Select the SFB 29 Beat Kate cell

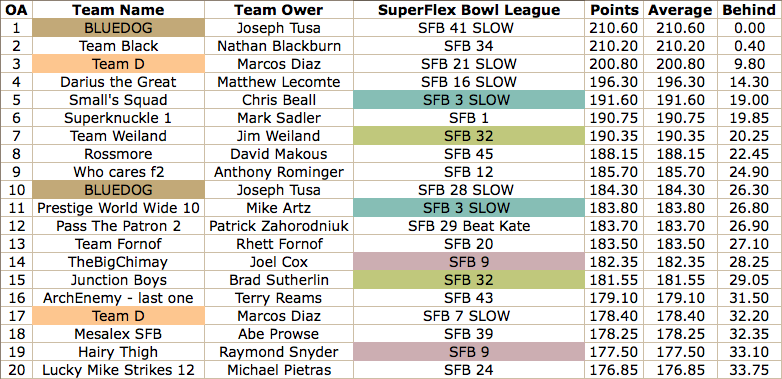[469, 226]
